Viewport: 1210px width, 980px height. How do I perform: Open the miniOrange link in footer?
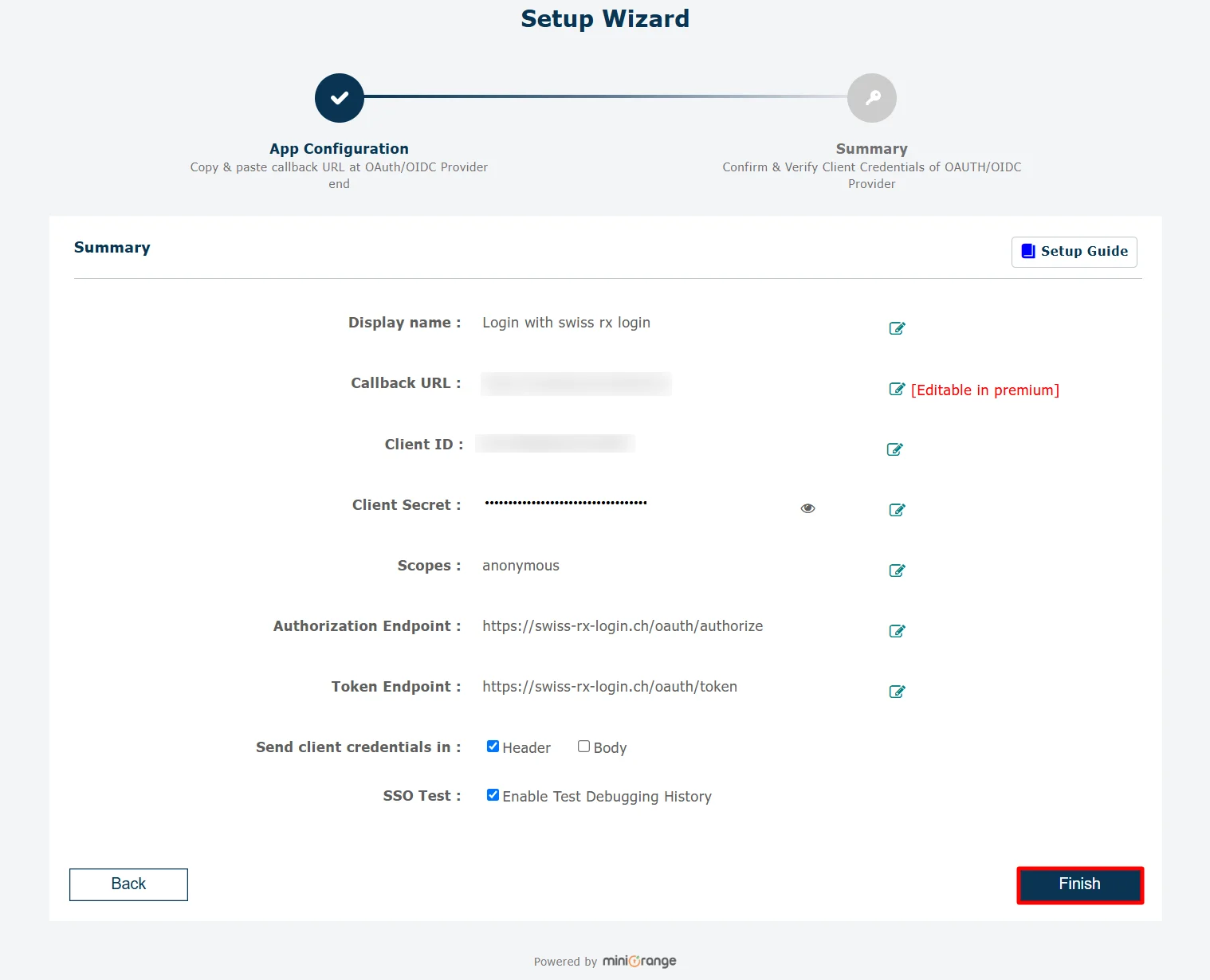coord(639,961)
